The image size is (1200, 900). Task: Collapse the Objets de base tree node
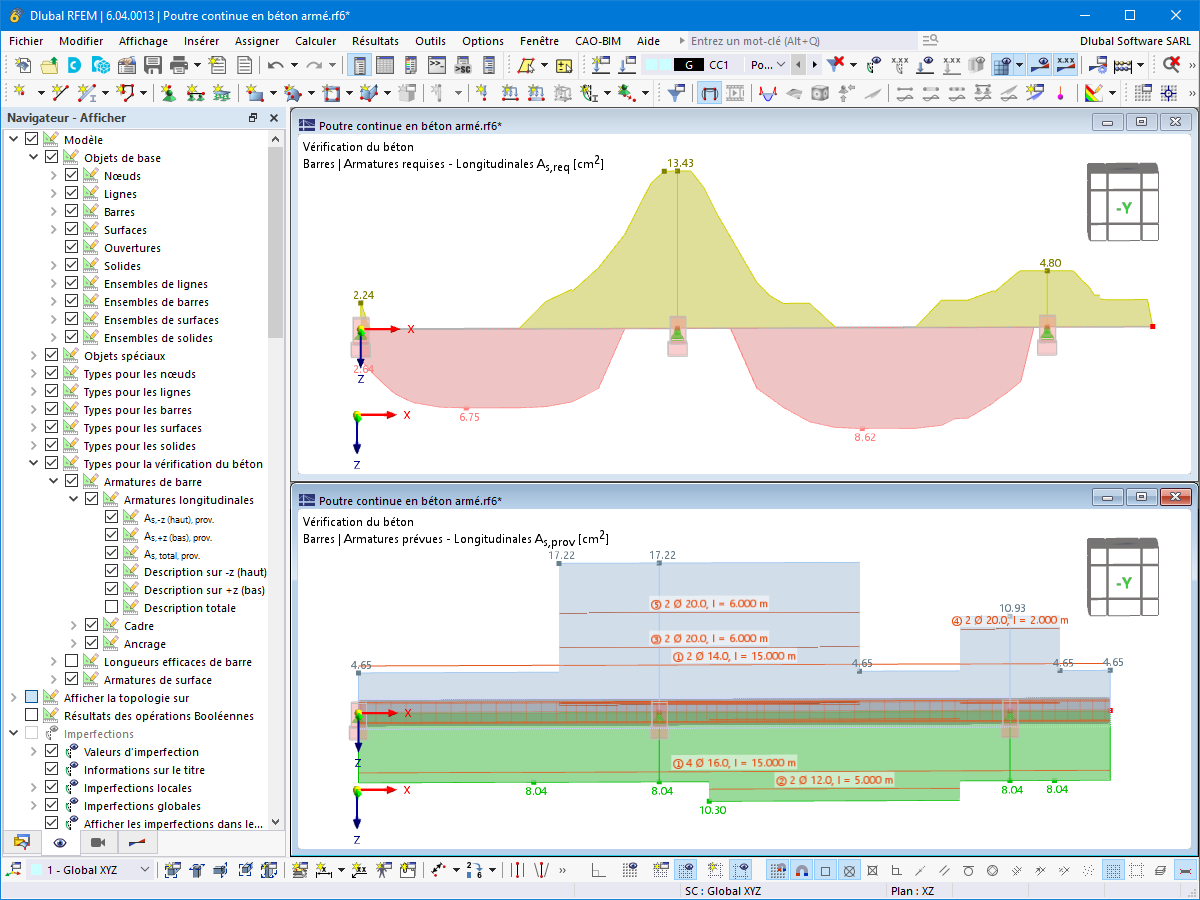click(x=34, y=158)
